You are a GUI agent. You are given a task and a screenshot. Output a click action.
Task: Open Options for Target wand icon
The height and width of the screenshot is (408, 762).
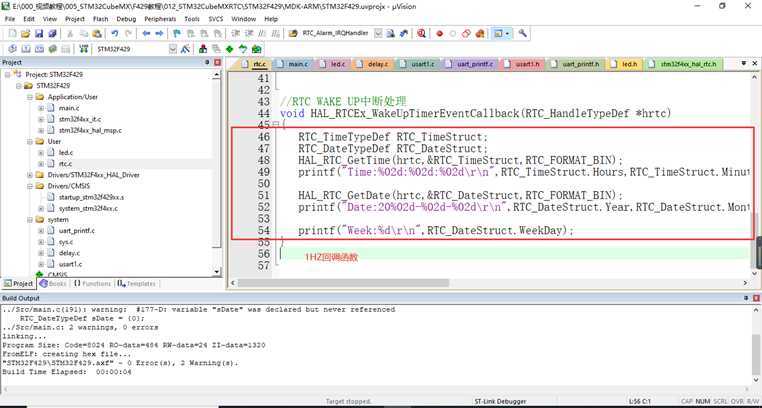185,49
